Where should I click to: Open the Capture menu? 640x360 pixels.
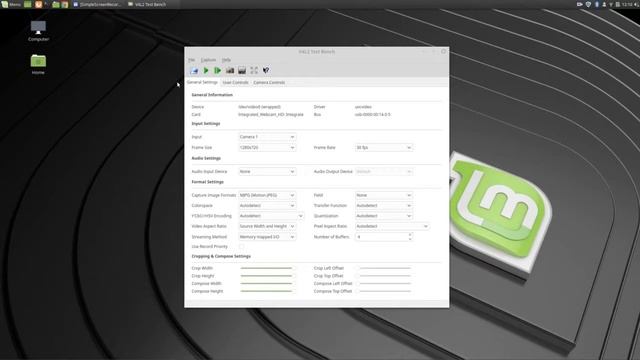click(x=208, y=60)
